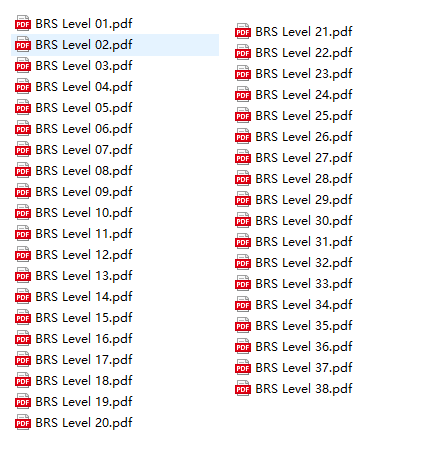431x465 pixels.
Task: Select the PDF icon for BRS Level 33.pdf
Action: click(243, 284)
